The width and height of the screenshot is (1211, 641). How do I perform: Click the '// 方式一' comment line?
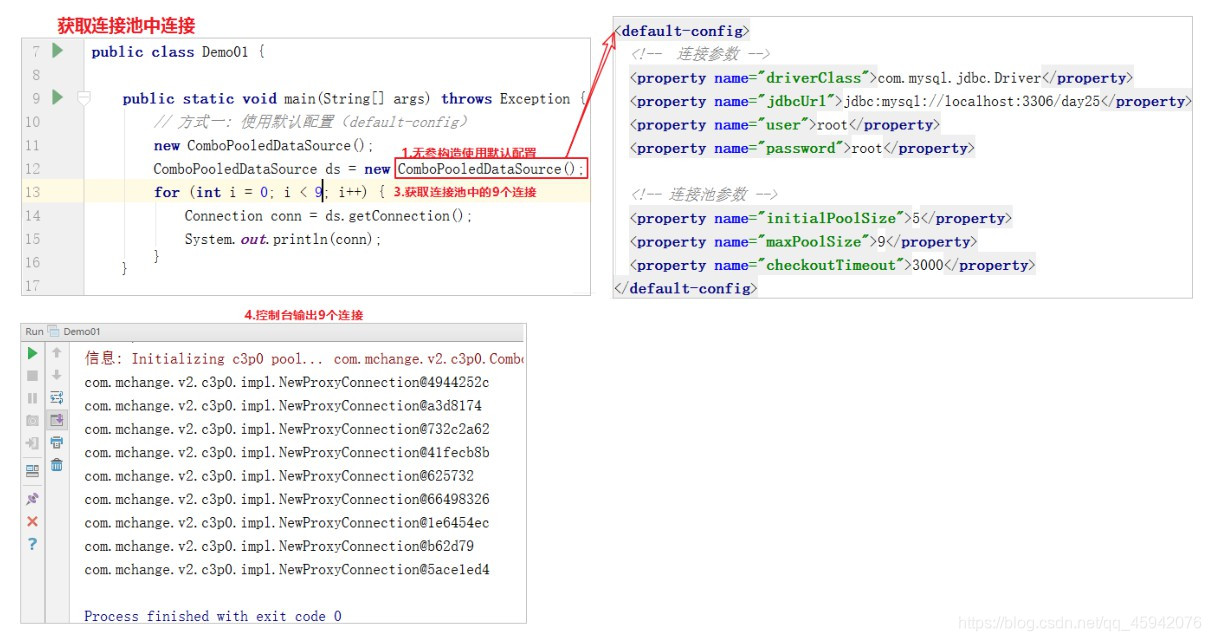pyautogui.click(x=311, y=122)
